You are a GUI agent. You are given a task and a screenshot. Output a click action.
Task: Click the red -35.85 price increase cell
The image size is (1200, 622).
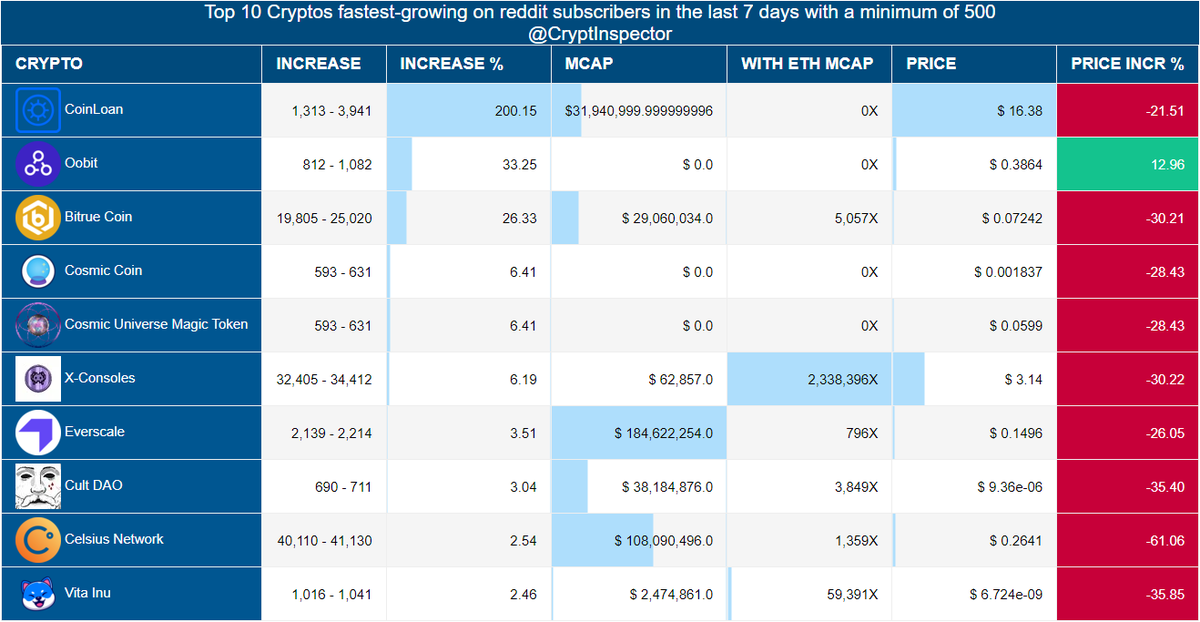[1128, 595]
